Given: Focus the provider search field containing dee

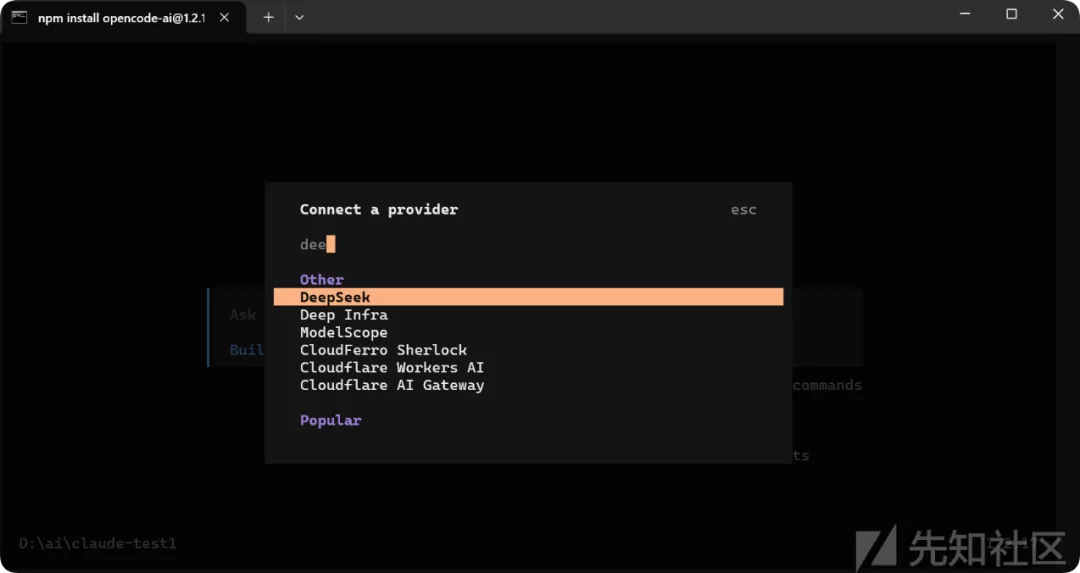Looking at the screenshot, I should click(x=528, y=244).
